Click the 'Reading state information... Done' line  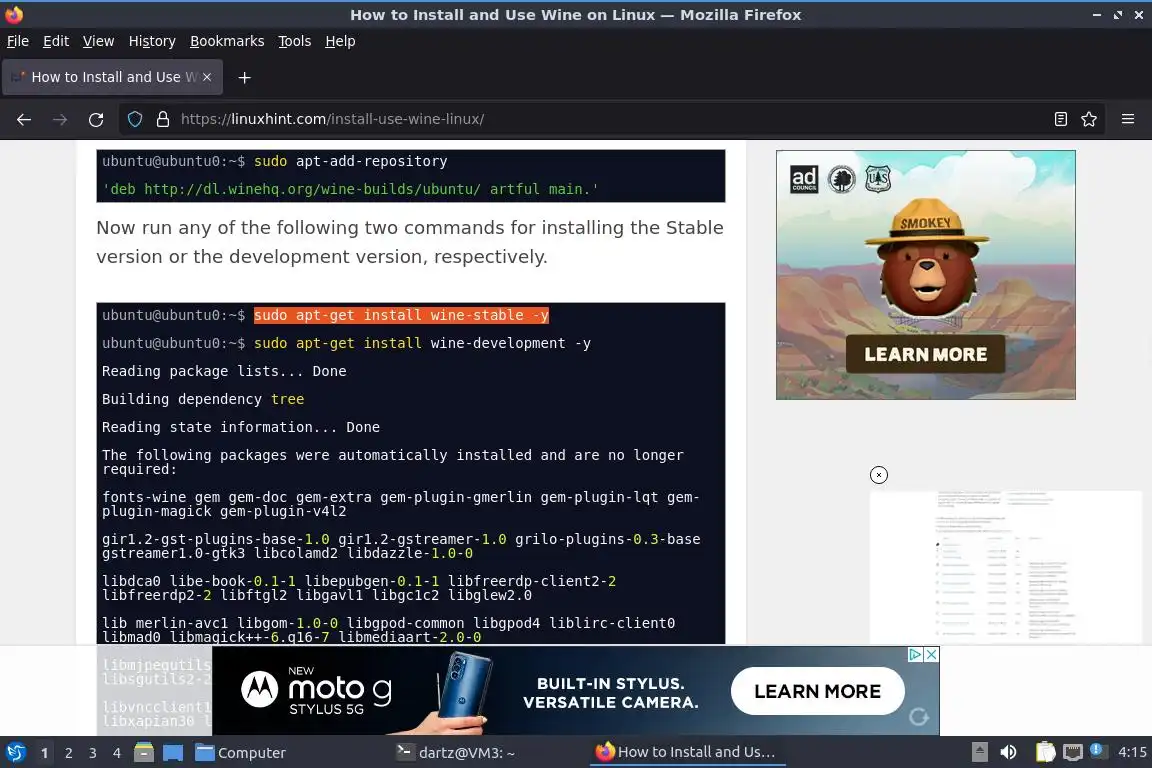(241, 427)
